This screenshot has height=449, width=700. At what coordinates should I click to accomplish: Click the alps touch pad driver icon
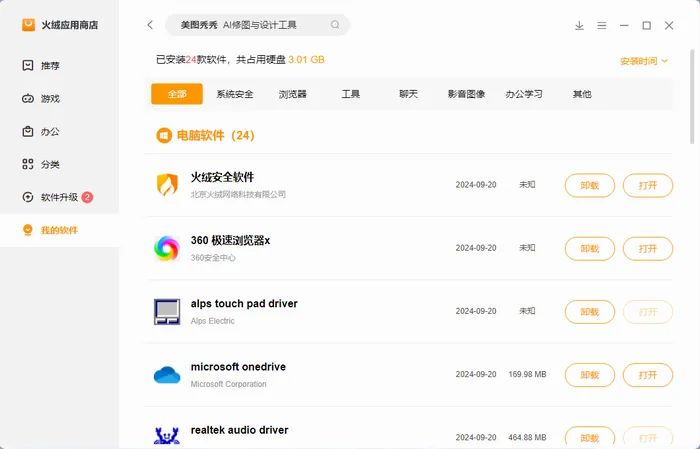click(x=167, y=312)
